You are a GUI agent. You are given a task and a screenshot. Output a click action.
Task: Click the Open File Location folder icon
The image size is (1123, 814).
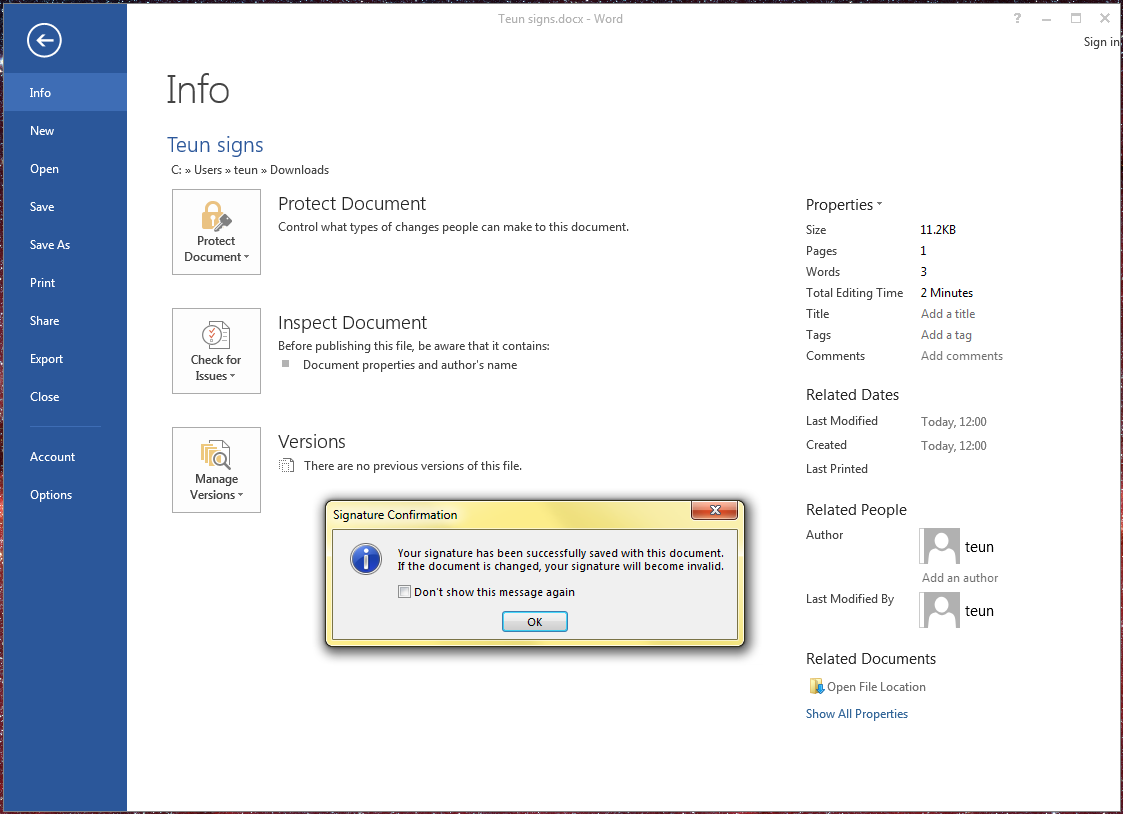click(x=815, y=687)
